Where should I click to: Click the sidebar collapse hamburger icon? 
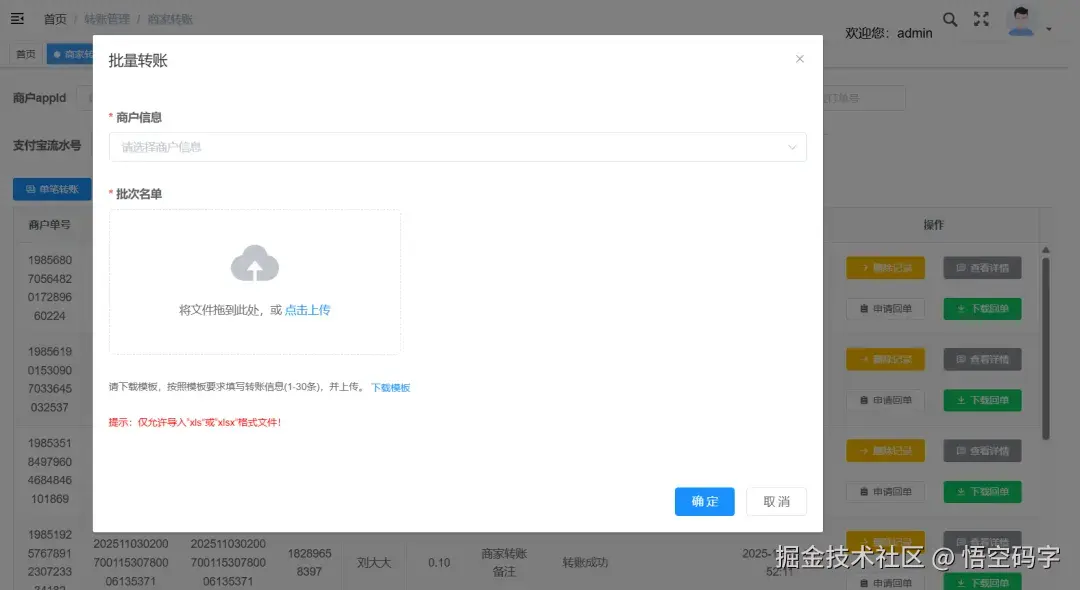tap(18, 18)
